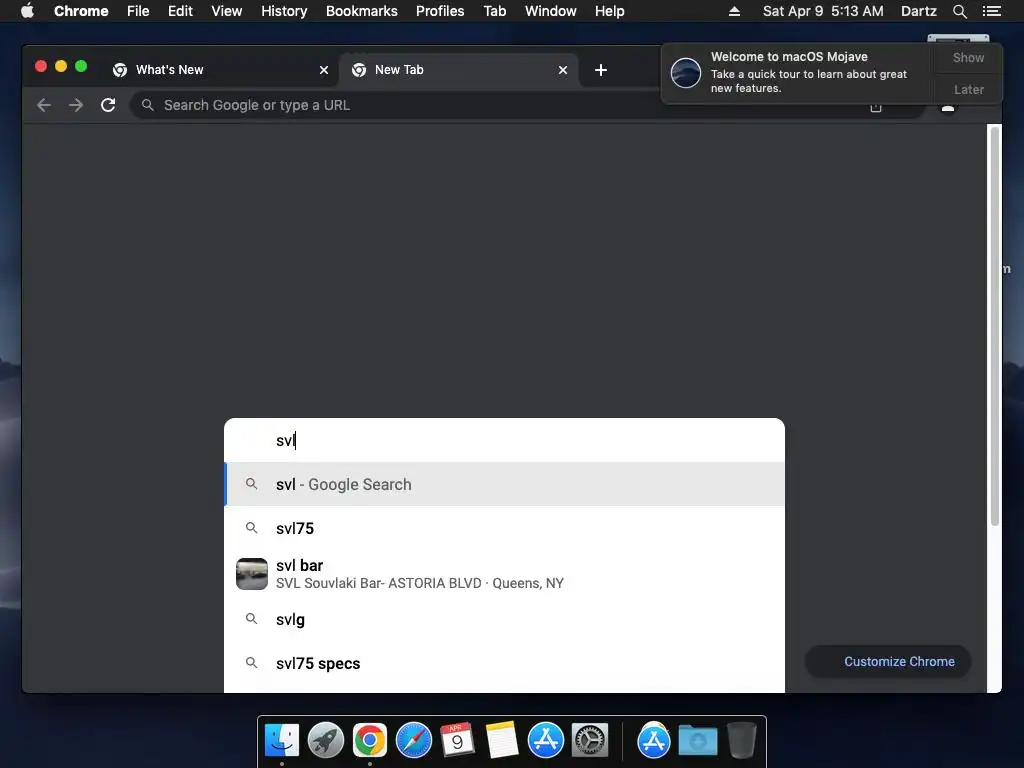The width and height of the screenshot is (1024, 768).
Task: Open the File menu
Action: 138,11
